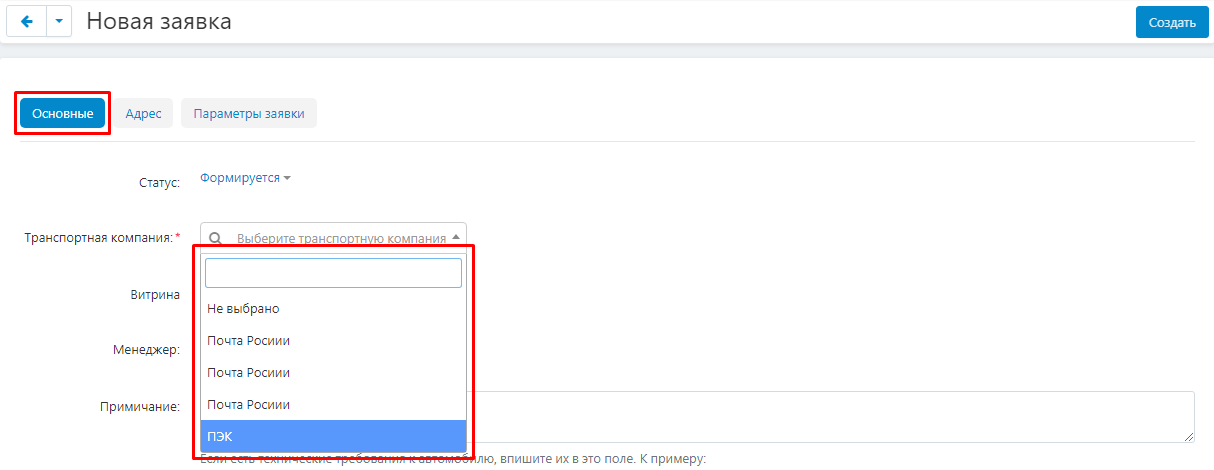The width and height of the screenshot is (1214, 470).
Task: Click the Транспортная компания field label
Action: 98,238
